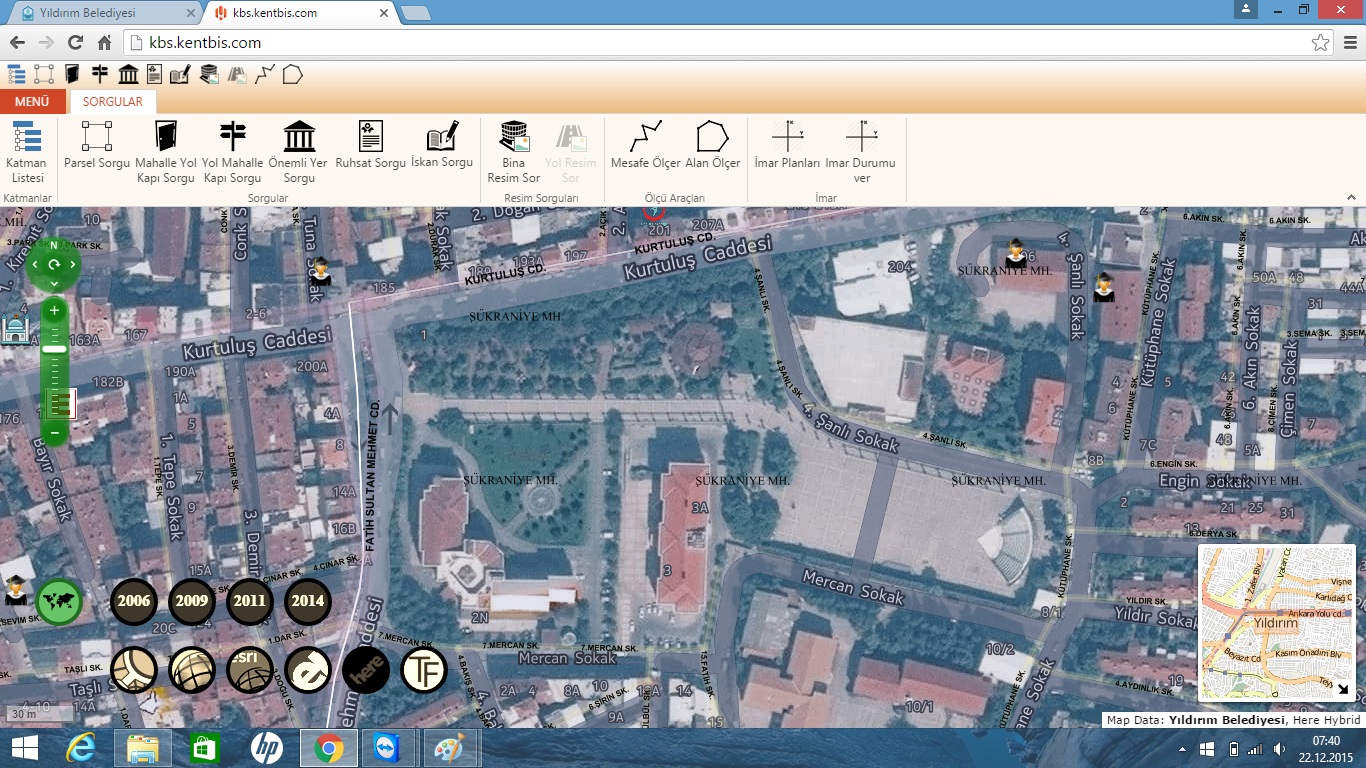Select TF basemap
This screenshot has height=768, width=1366.
[x=424, y=670]
